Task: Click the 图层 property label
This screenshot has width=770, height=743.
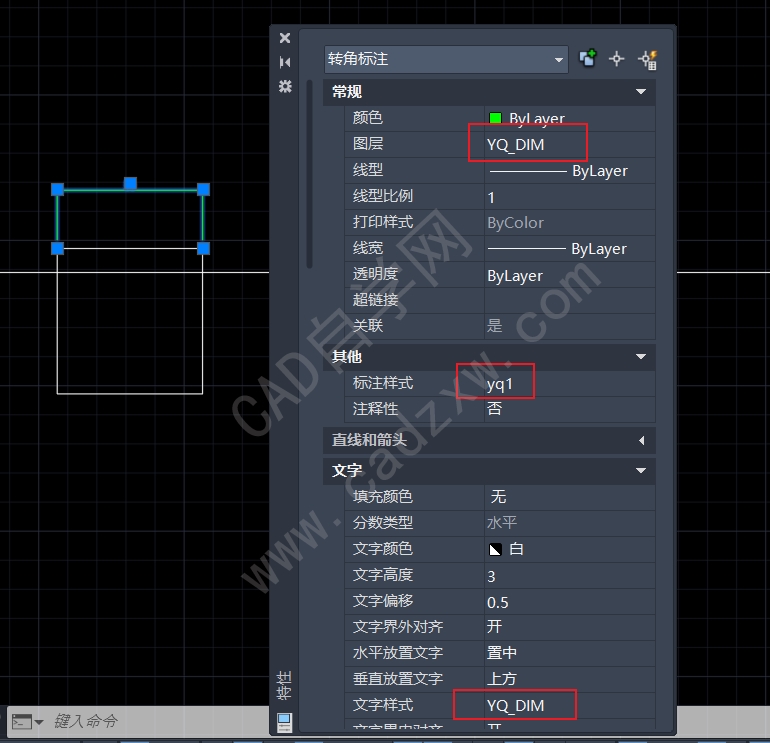Action: pos(367,144)
